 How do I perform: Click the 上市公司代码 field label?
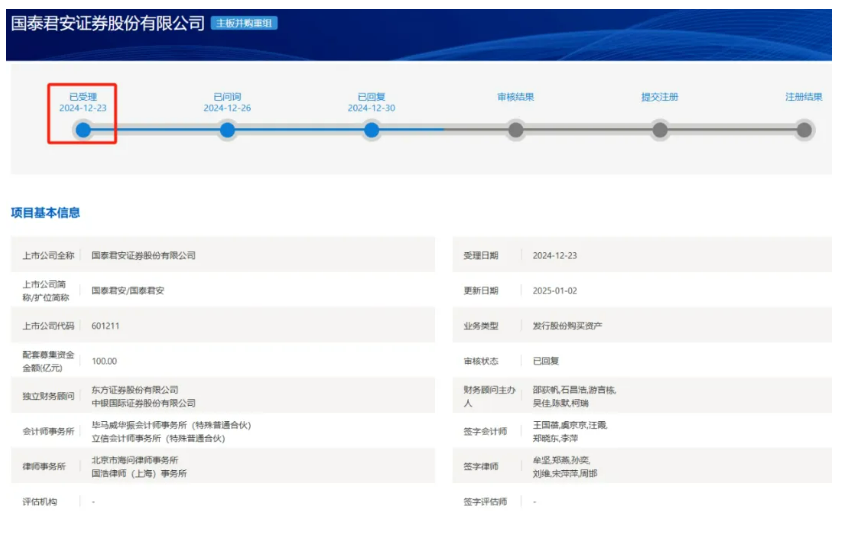(48, 326)
